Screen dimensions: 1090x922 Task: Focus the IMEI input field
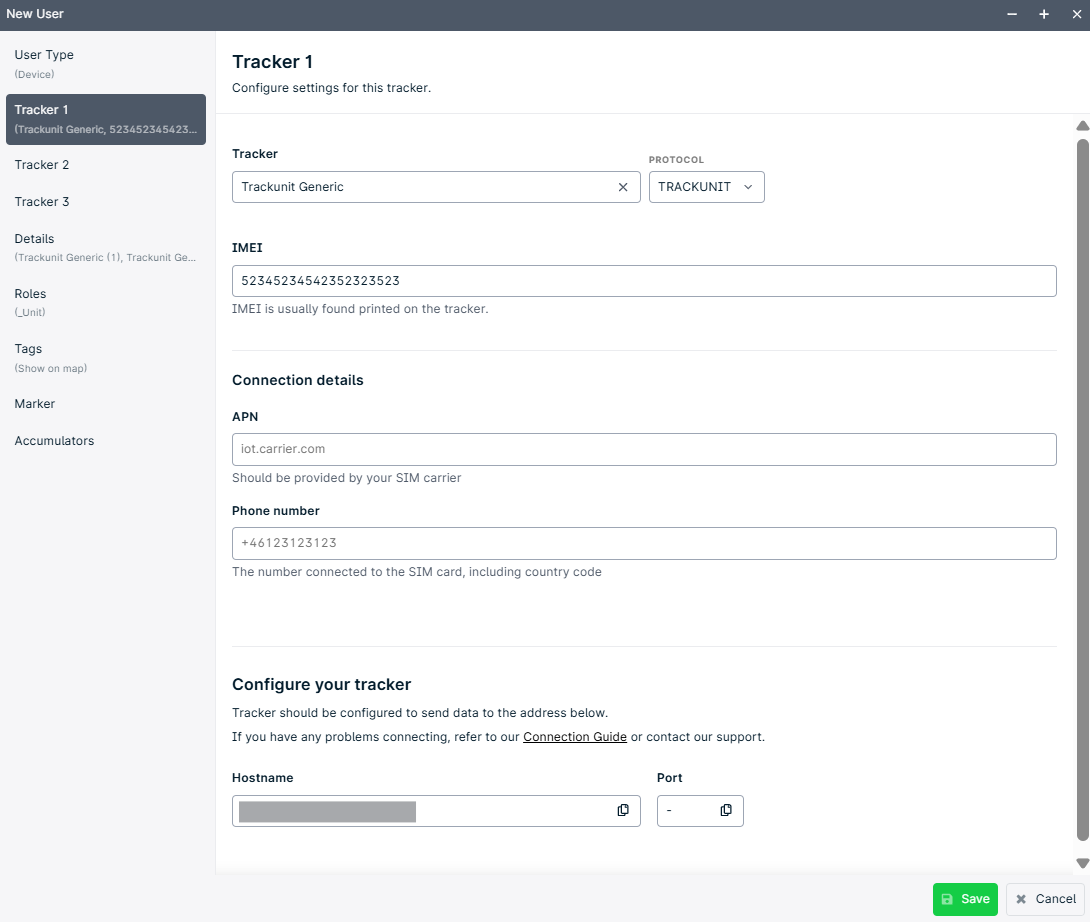644,281
